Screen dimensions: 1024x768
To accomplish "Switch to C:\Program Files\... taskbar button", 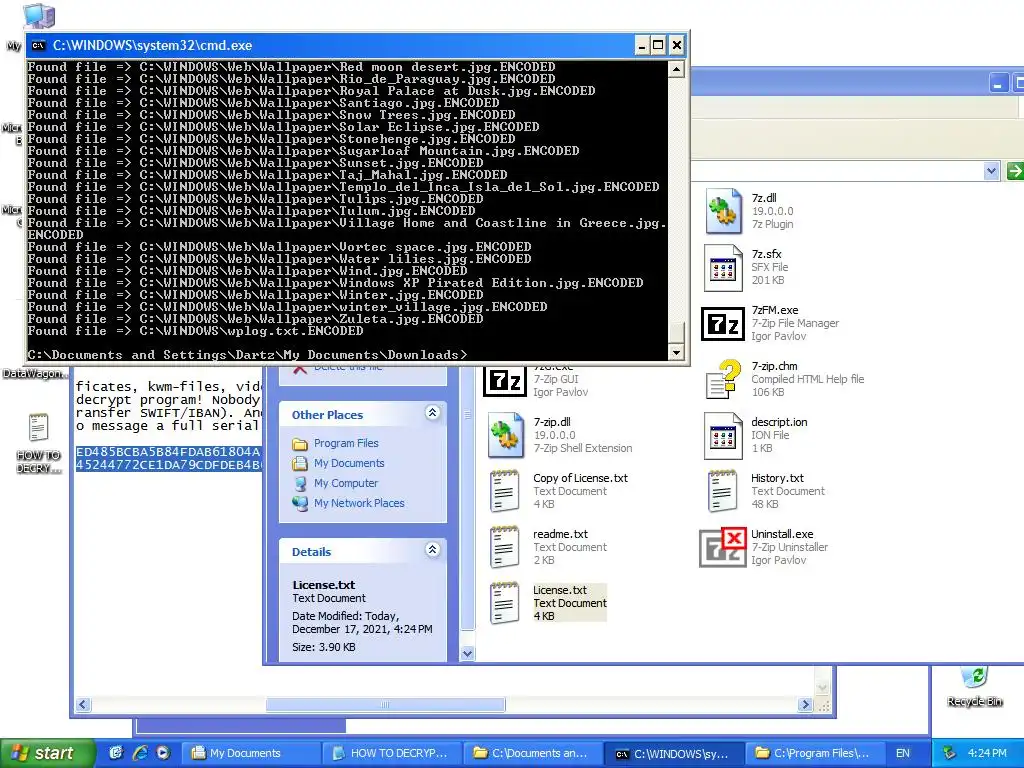I will point(815,753).
